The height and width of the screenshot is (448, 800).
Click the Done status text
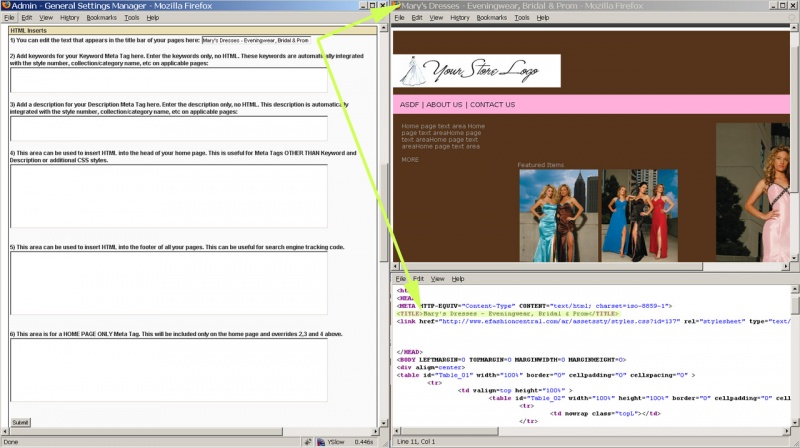(x=11, y=442)
